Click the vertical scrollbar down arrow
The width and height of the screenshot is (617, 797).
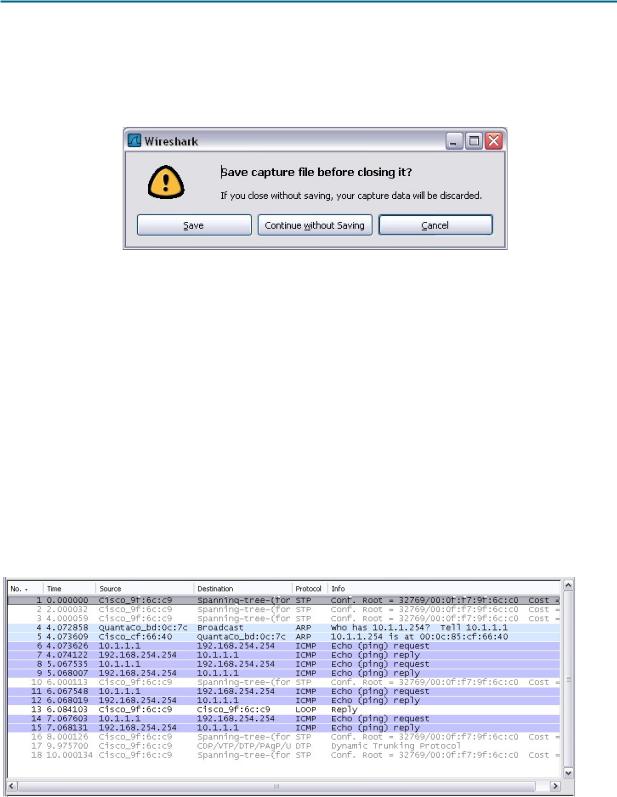pos(568,773)
